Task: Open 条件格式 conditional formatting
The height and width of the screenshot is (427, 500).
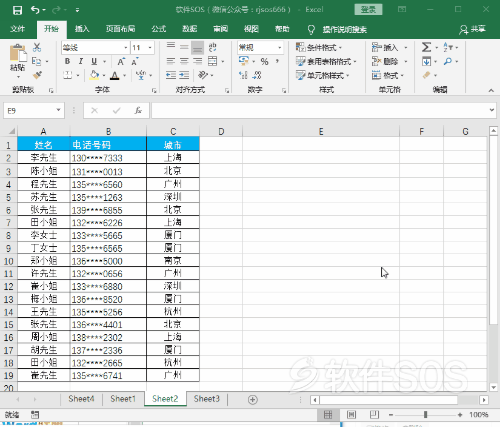Action: point(319,48)
